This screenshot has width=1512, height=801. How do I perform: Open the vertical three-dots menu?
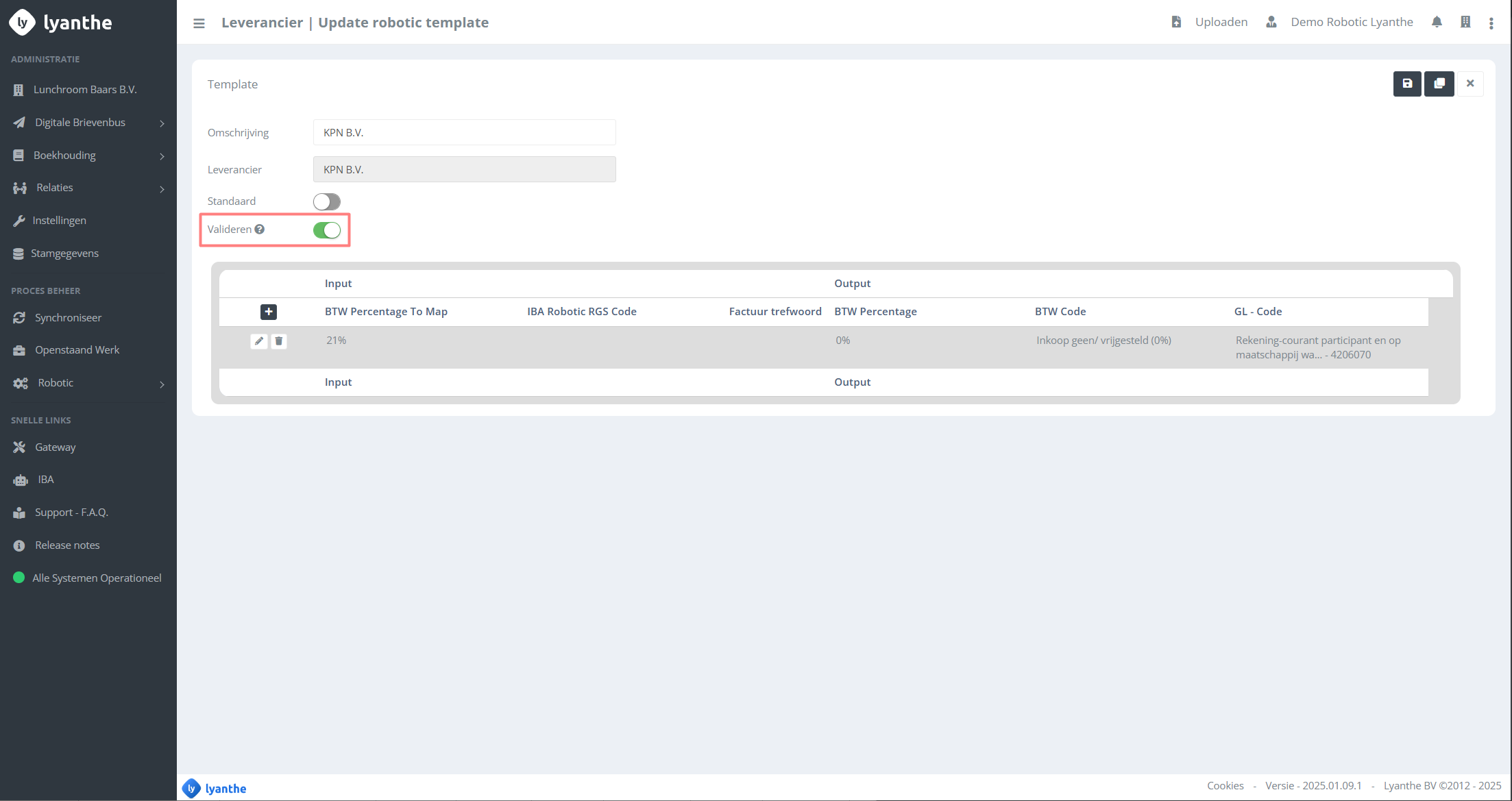[x=1491, y=23]
